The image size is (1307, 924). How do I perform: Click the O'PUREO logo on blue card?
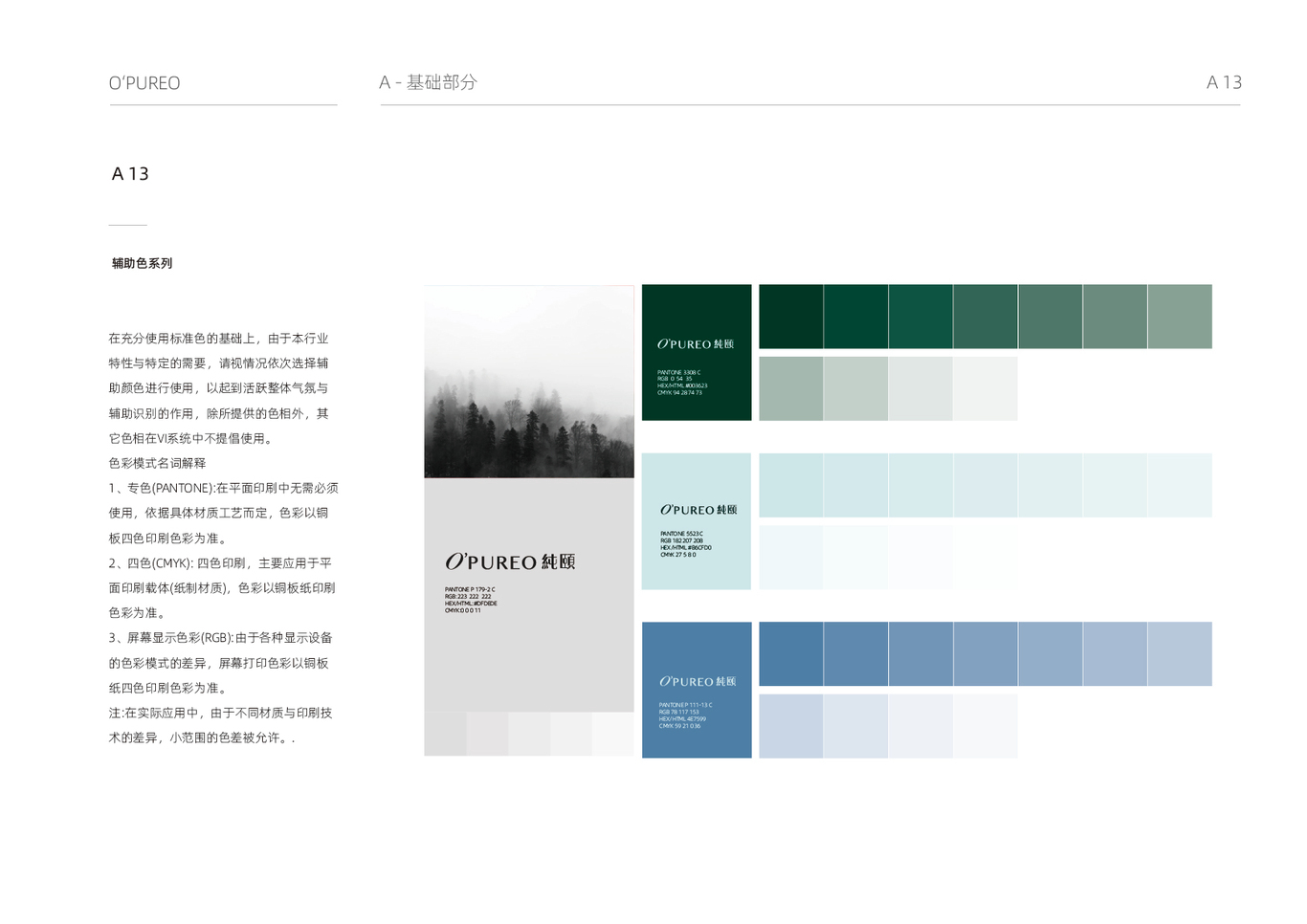coord(698,681)
